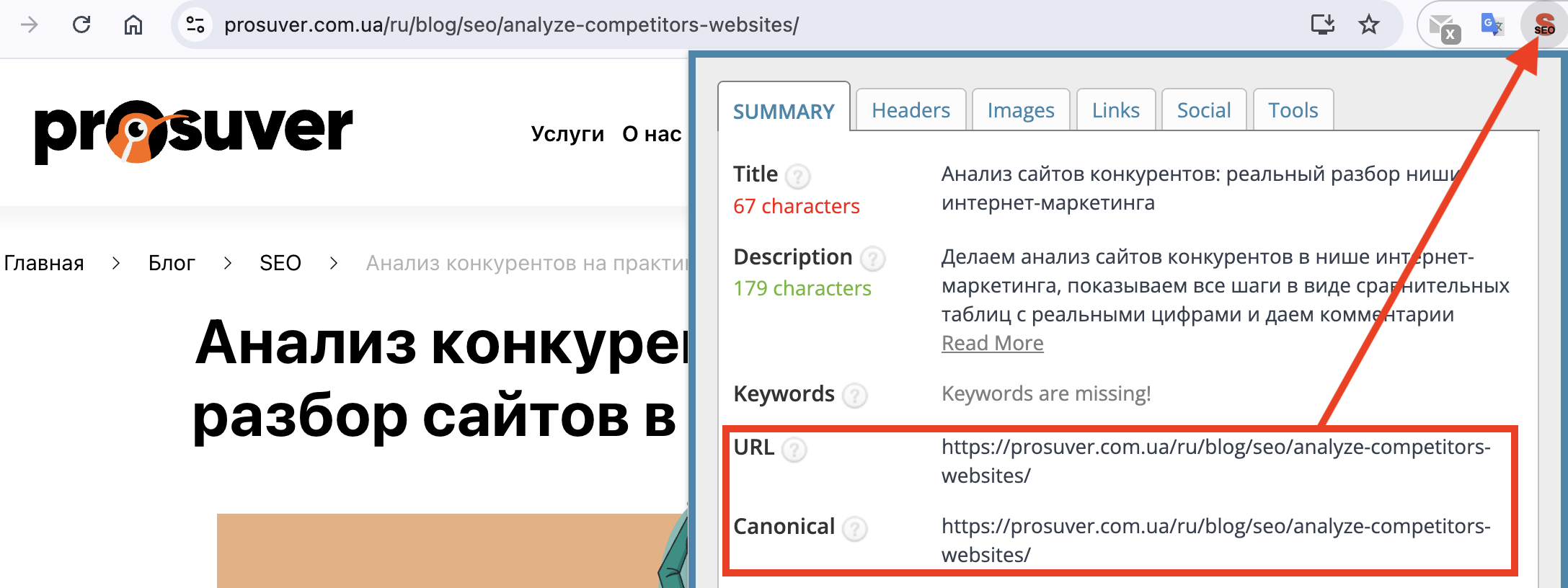Show help tooltip next to Canonical
The width and height of the screenshot is (1568, 588).
[x=854, y=529]
